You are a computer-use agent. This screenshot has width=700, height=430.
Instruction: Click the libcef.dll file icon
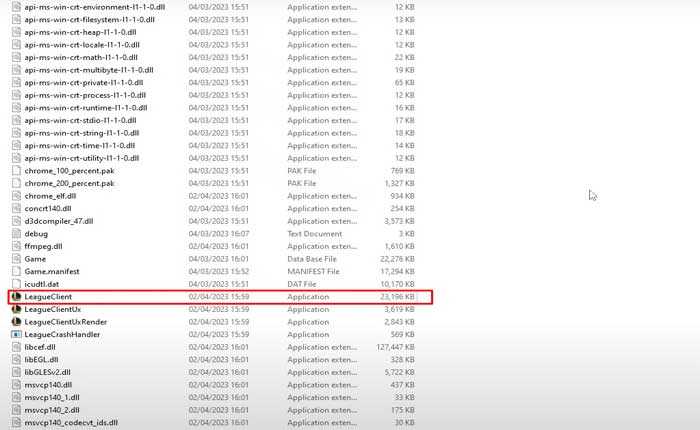tap(16, 347)
